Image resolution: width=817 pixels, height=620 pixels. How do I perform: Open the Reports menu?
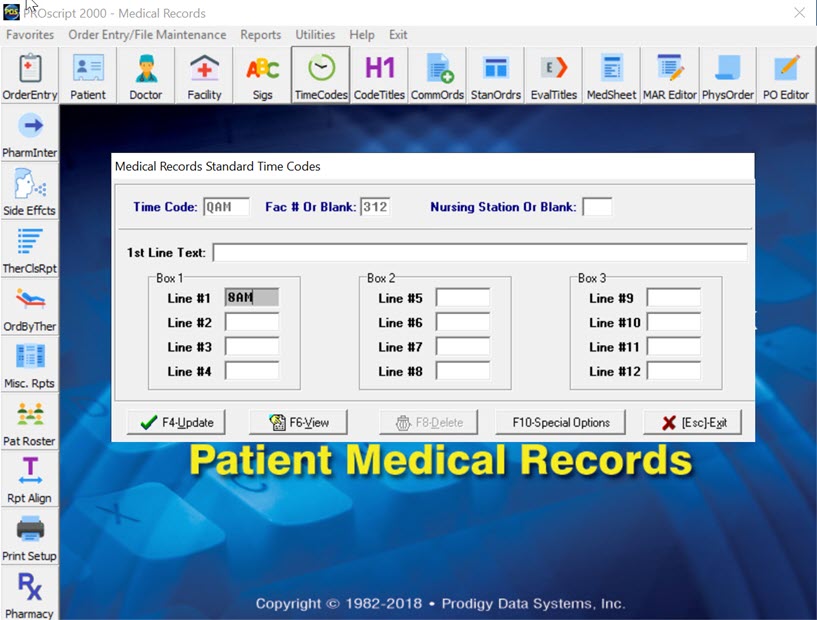coord(260,35)
